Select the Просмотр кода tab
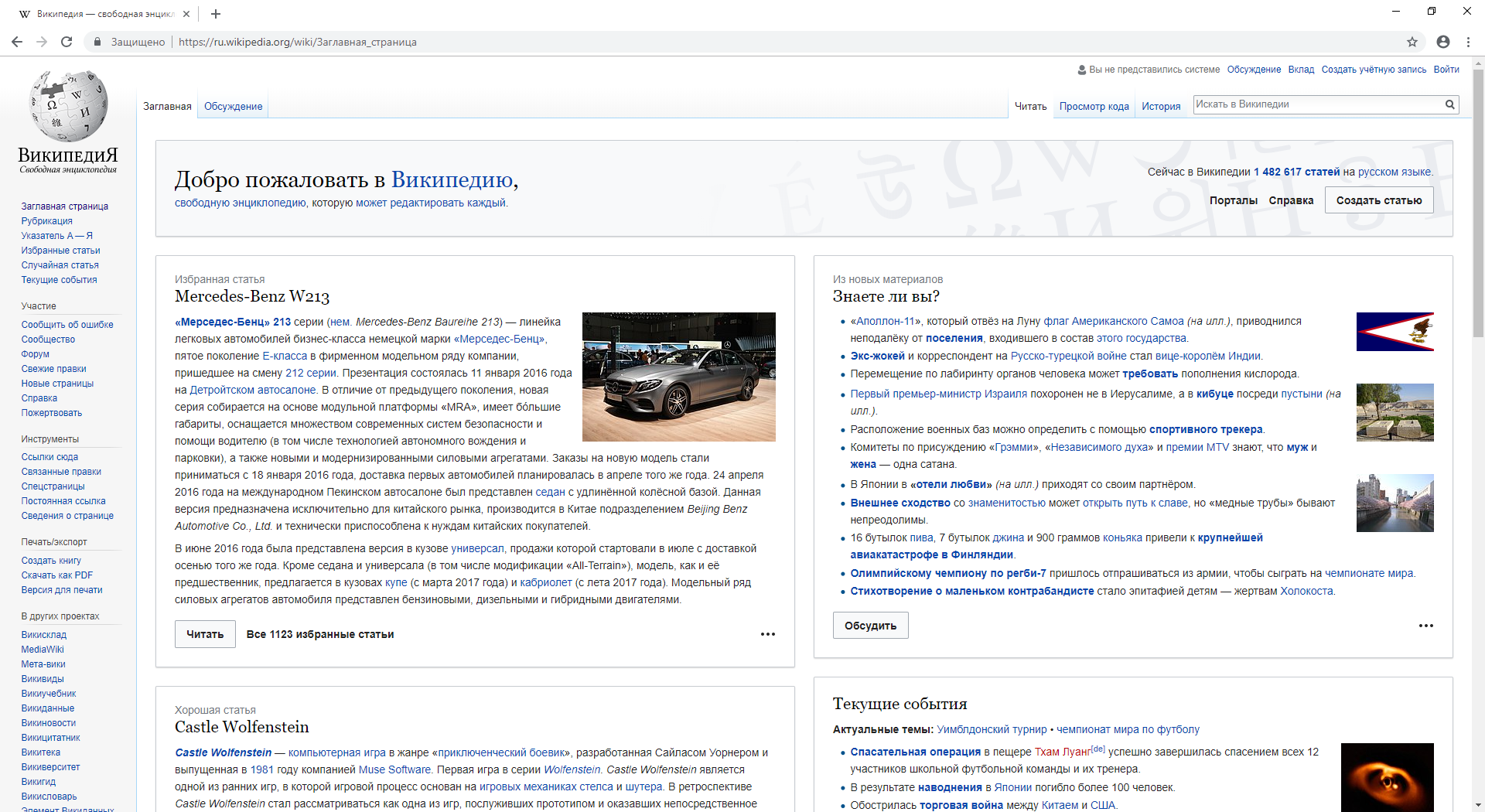The height and width of the screenshot is (812, 1485). (x=1094, y=107)
